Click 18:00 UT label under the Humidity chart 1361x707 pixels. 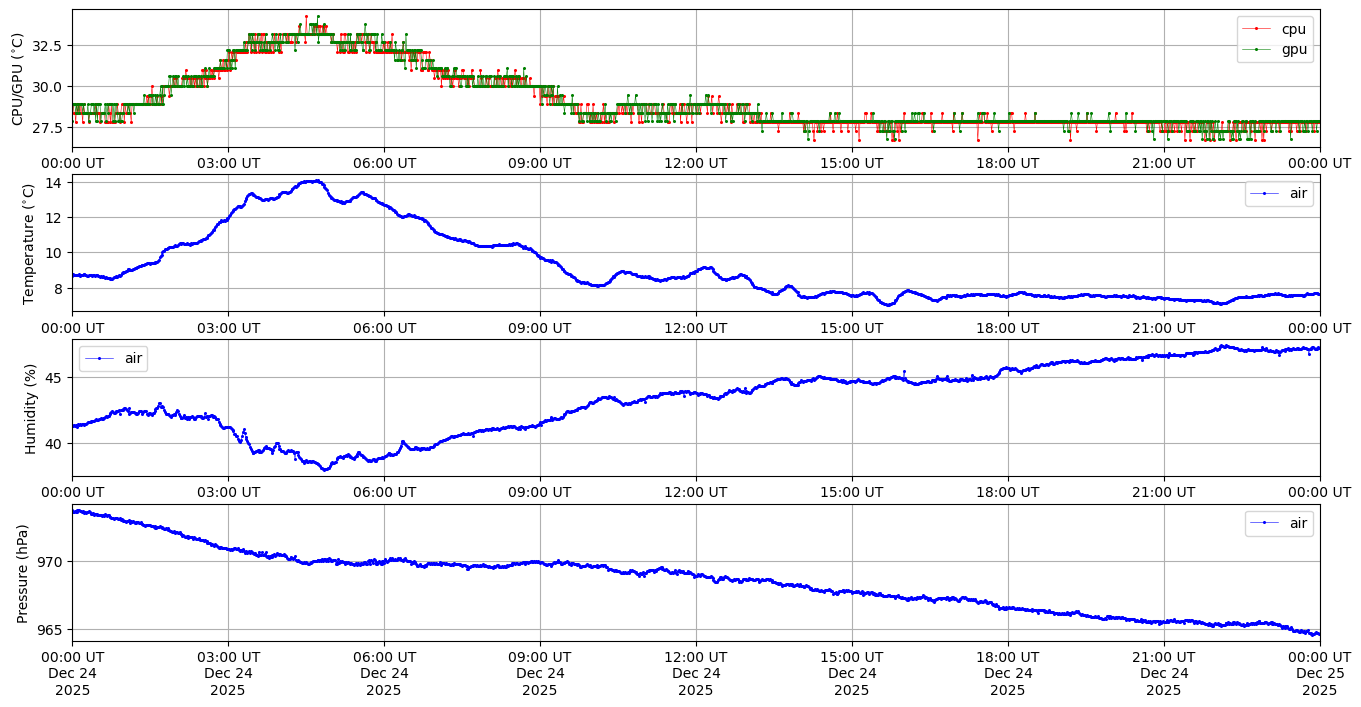(1007, 492)
